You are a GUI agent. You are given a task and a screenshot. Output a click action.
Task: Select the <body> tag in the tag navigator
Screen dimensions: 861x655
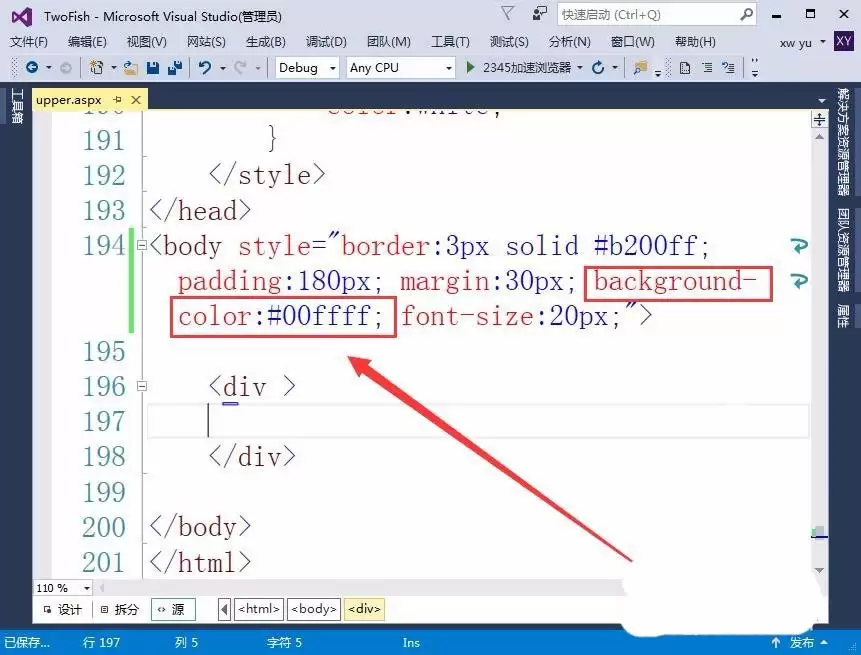pyautogui.click(x=313, y=608)
